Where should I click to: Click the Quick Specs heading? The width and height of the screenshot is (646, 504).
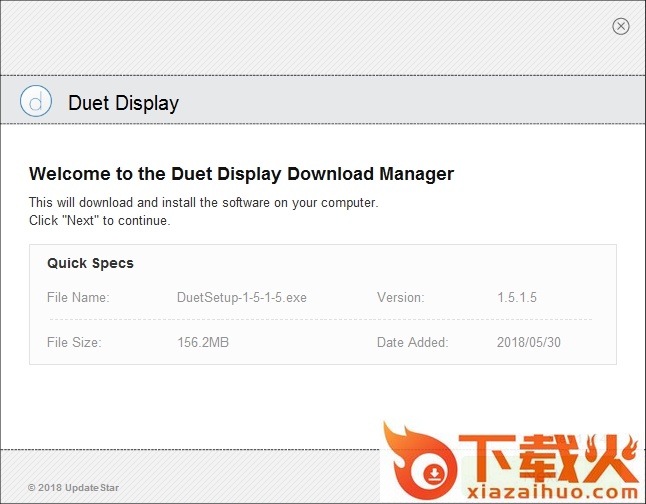pyautogui.click(x=91, y=263)
